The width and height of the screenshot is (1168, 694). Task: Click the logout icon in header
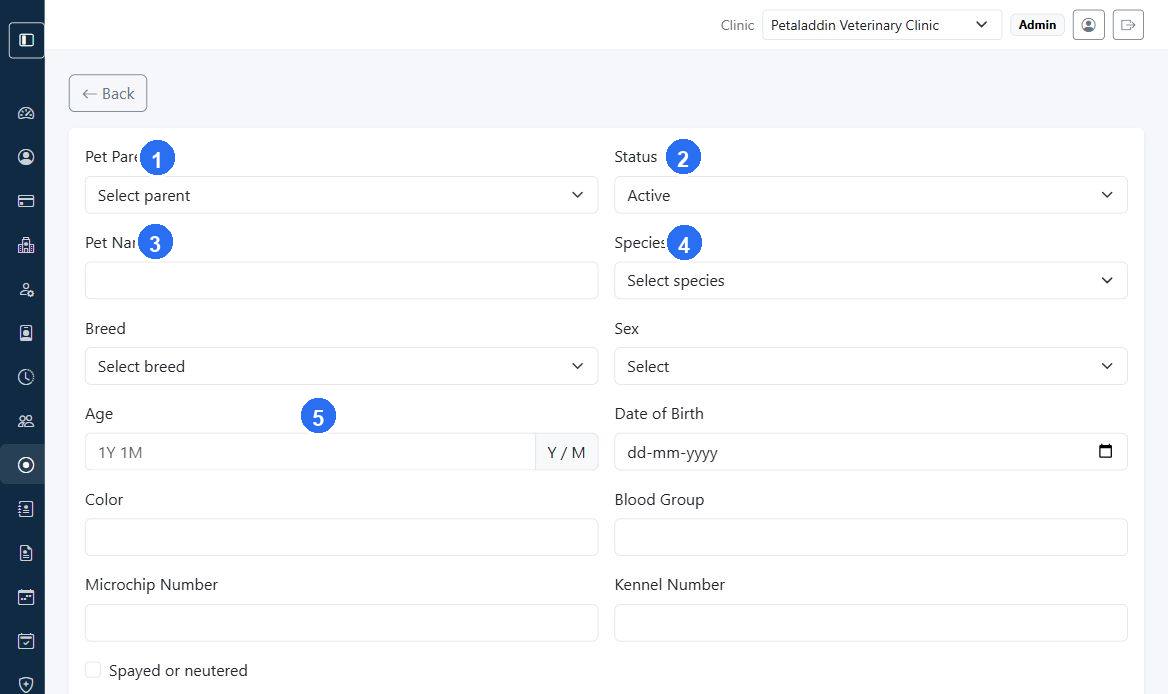tap(1128, 25)
